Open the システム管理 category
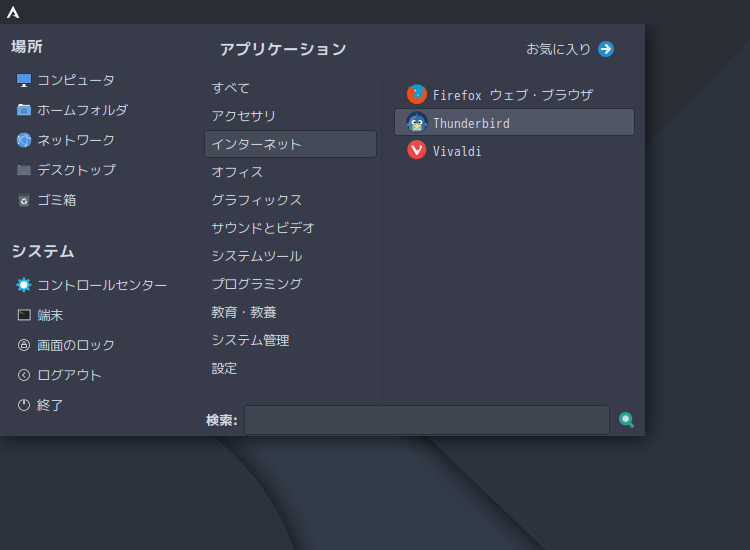 click(x=290, y=340)
